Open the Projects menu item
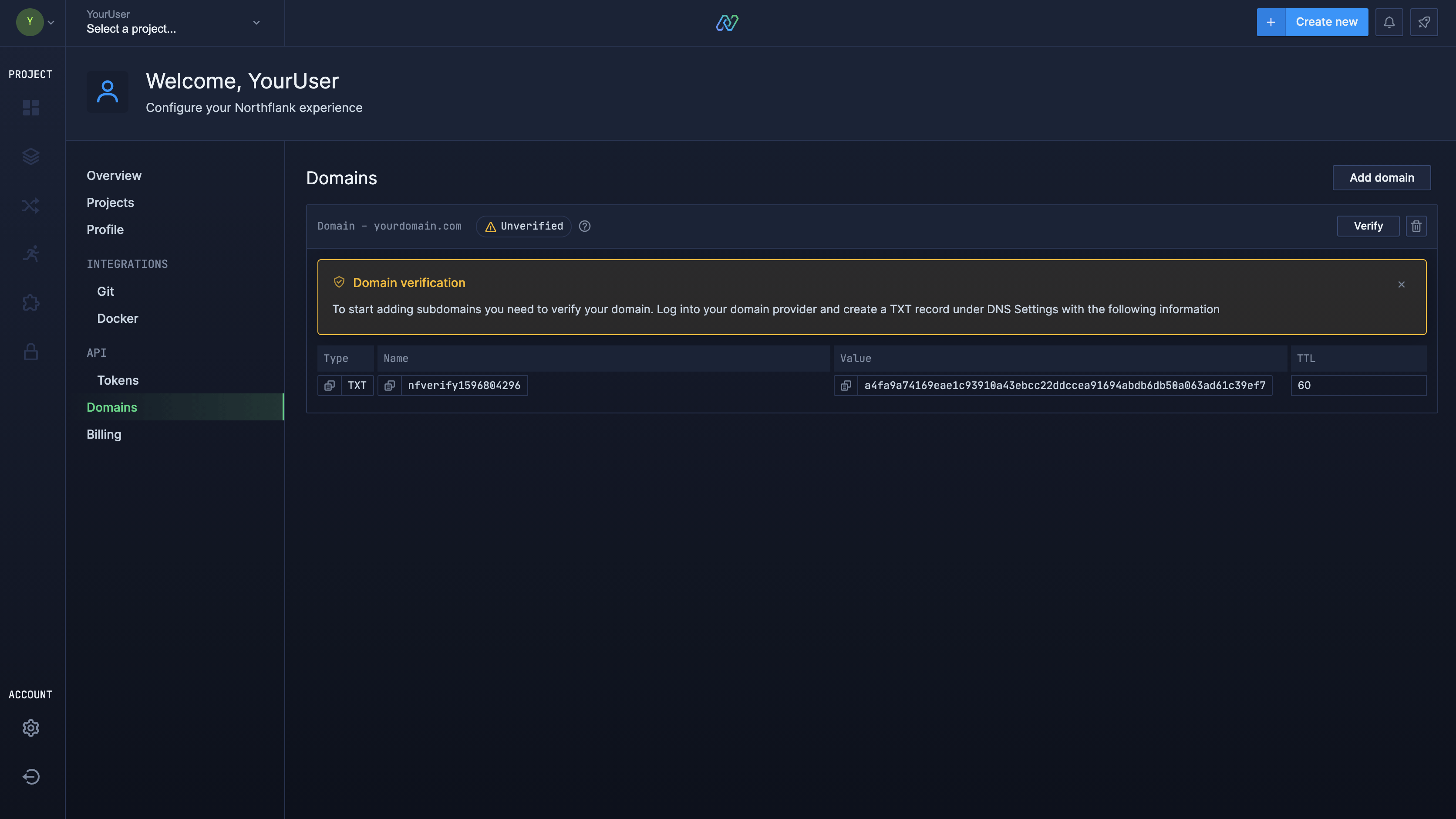Screen dimensions: 1456x819 [x=110, y=203]
